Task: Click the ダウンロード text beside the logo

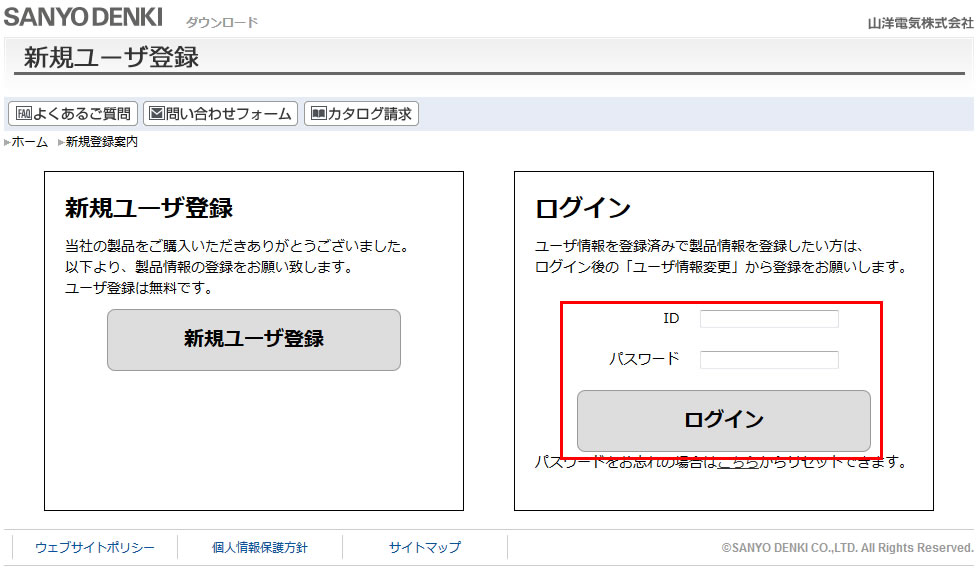Action: (221, 23)
